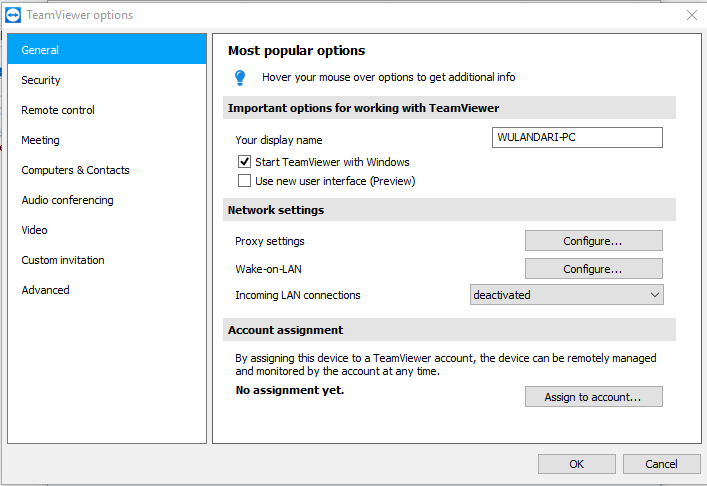Switch to Meeting settings

pyautogui.click(x=107, y=140)
